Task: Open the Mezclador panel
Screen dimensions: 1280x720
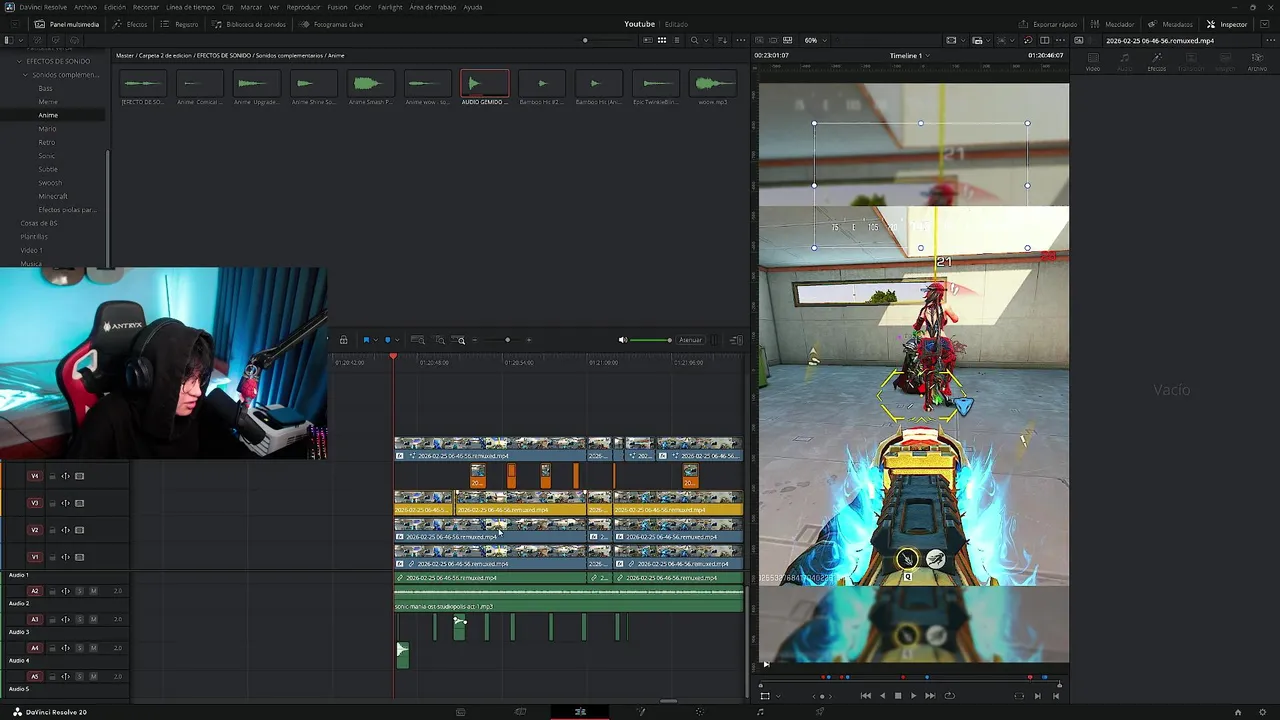Action: tap(1113, 24)
